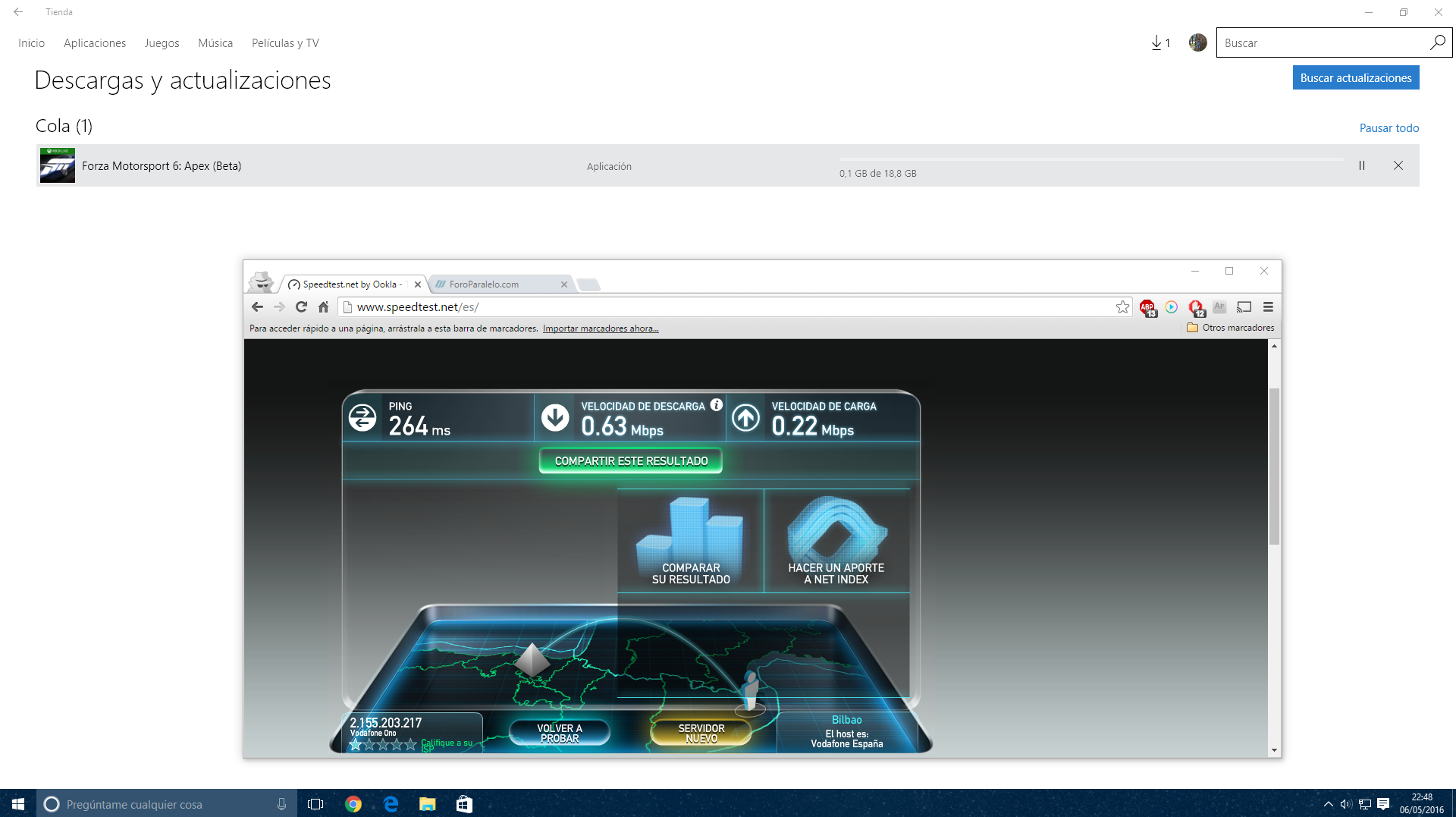Open the Aplicaciones tab
Viewport: 1456px width, 817px height.
point(95,43)
